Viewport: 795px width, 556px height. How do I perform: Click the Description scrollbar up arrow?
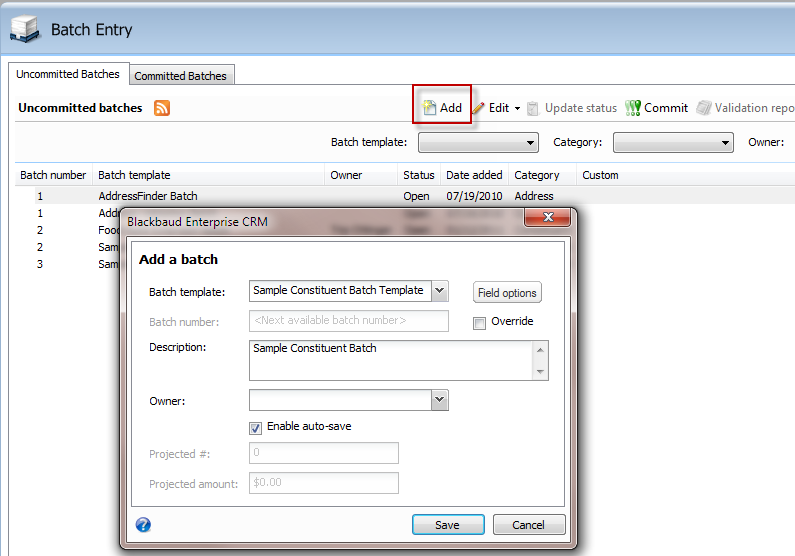pyautogui.click(x=540, y=350)
